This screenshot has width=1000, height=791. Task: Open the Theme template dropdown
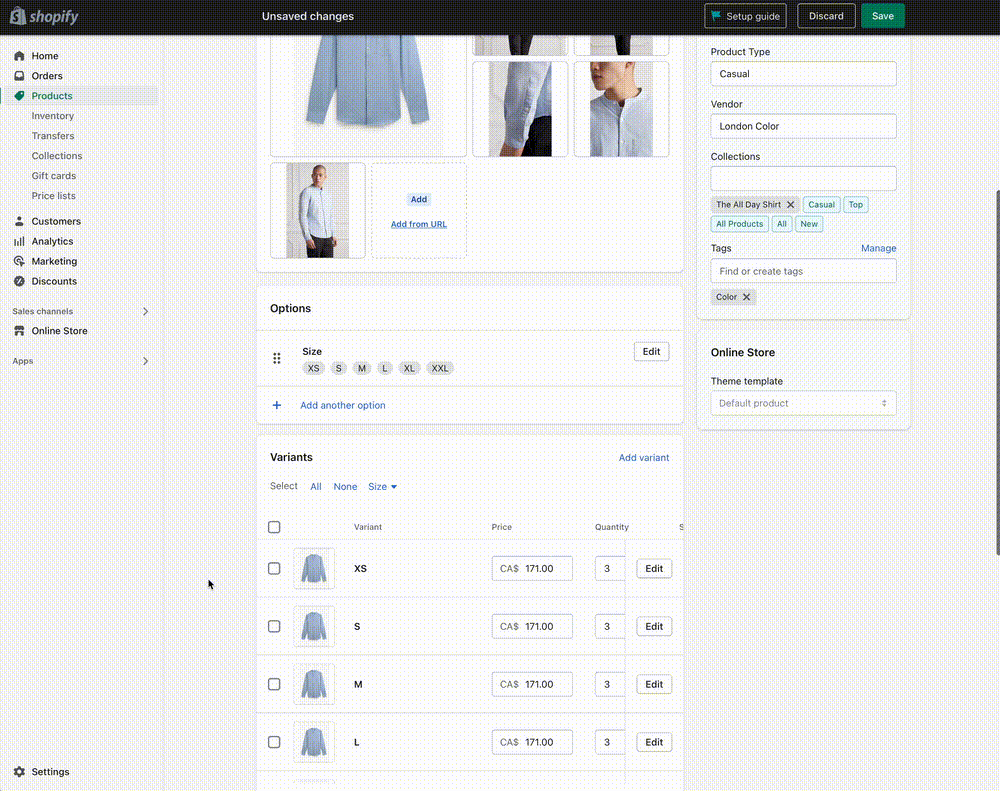pyautogui.click(x=803, y=403)
